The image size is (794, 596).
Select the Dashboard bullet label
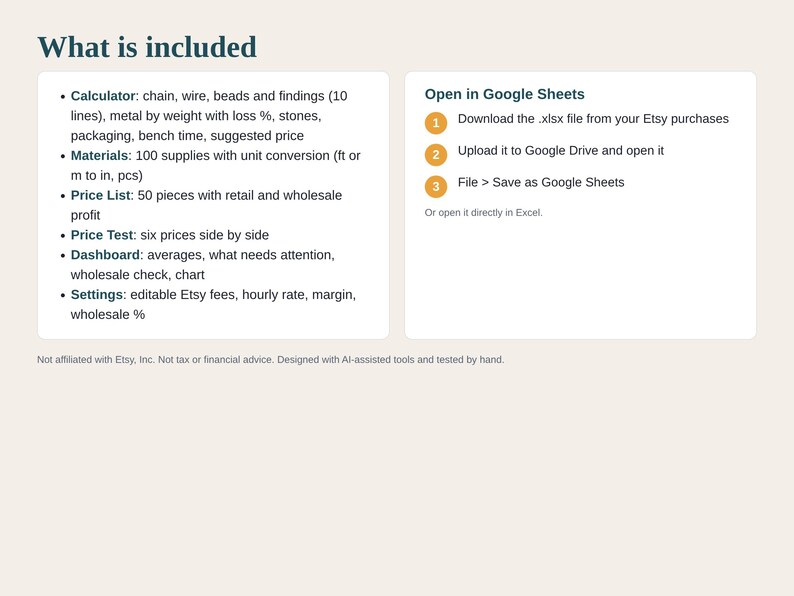click(x=105, y=255)
